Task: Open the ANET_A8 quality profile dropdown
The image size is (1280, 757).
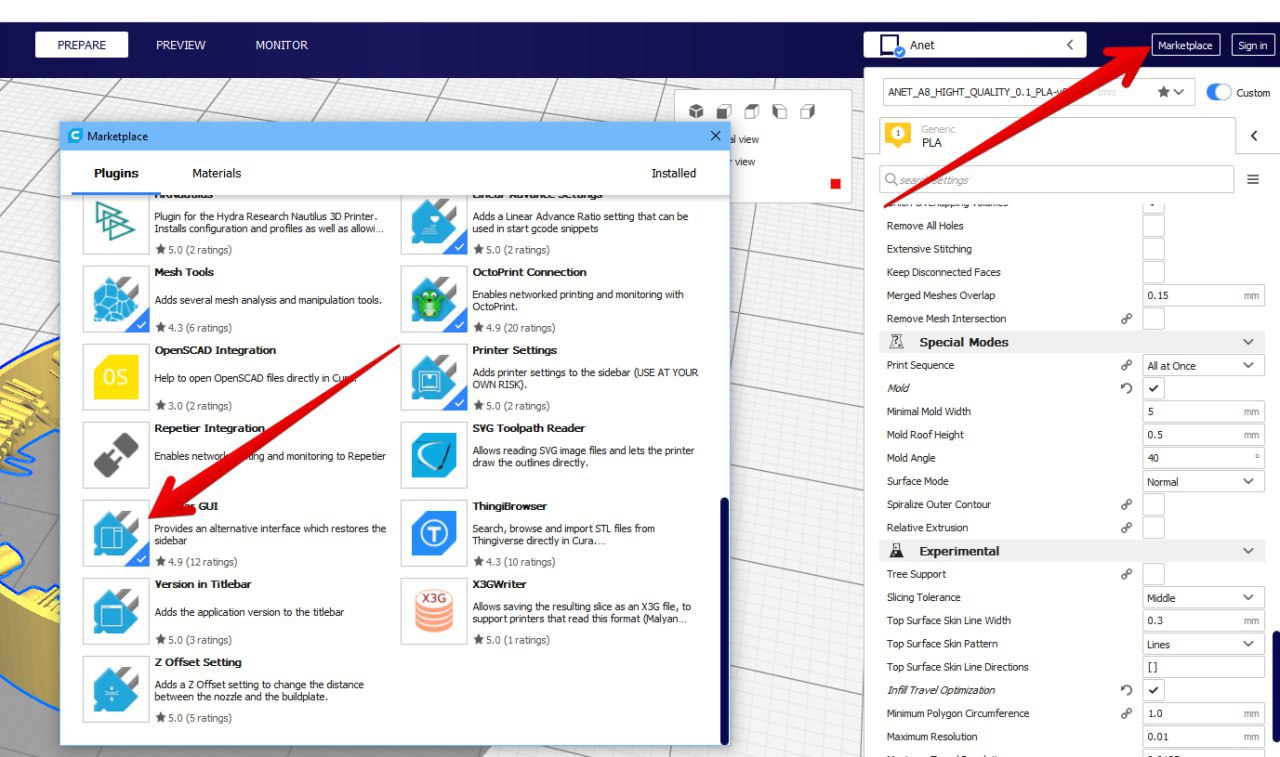Action: coord(1038,92)
